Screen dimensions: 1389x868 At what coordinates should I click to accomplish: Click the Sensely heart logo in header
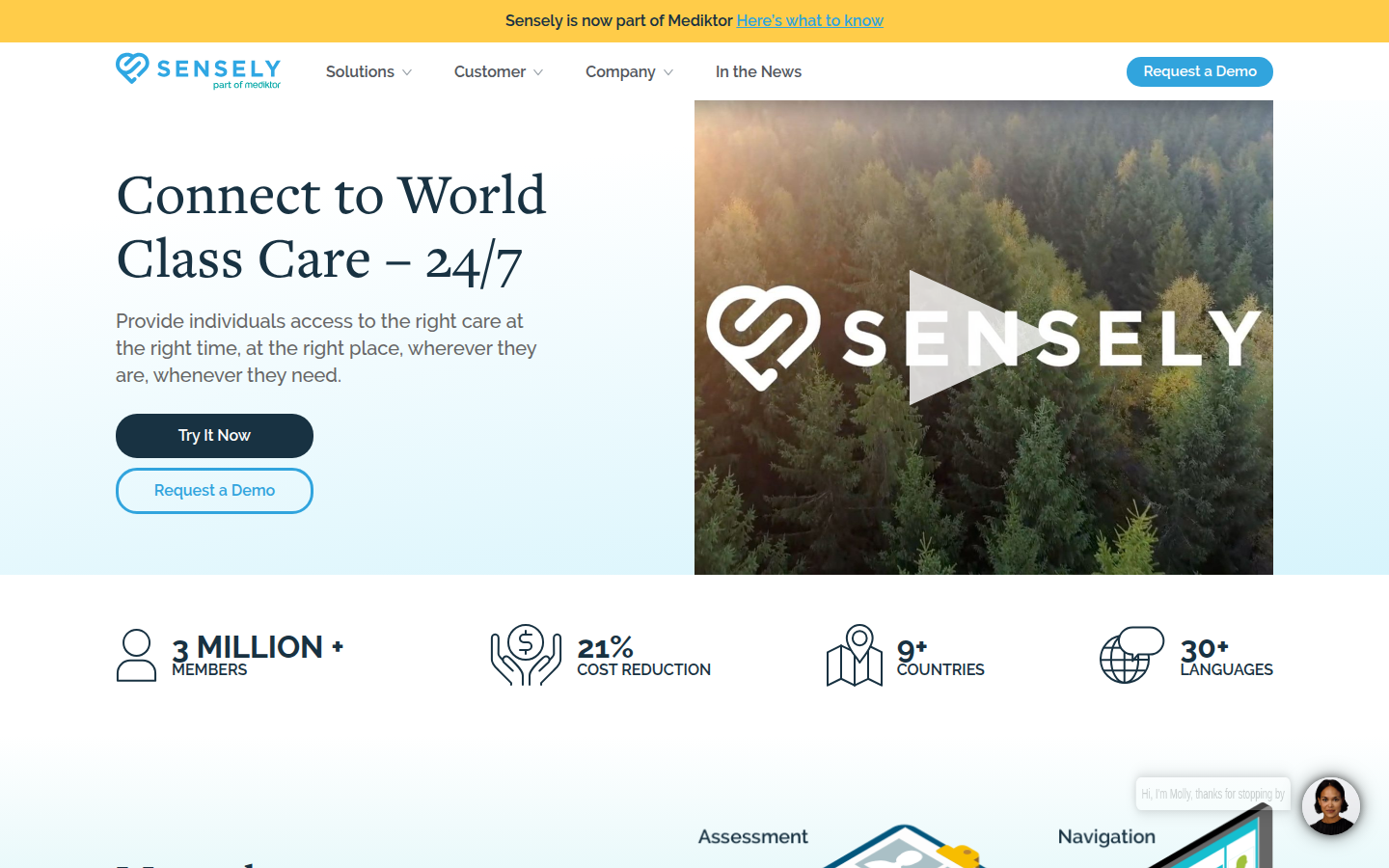coord(132,68)
